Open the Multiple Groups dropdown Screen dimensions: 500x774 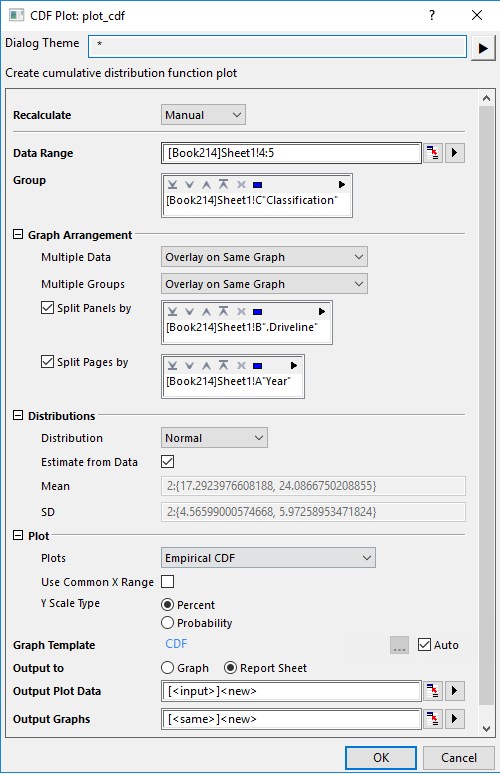click(264, 284)
